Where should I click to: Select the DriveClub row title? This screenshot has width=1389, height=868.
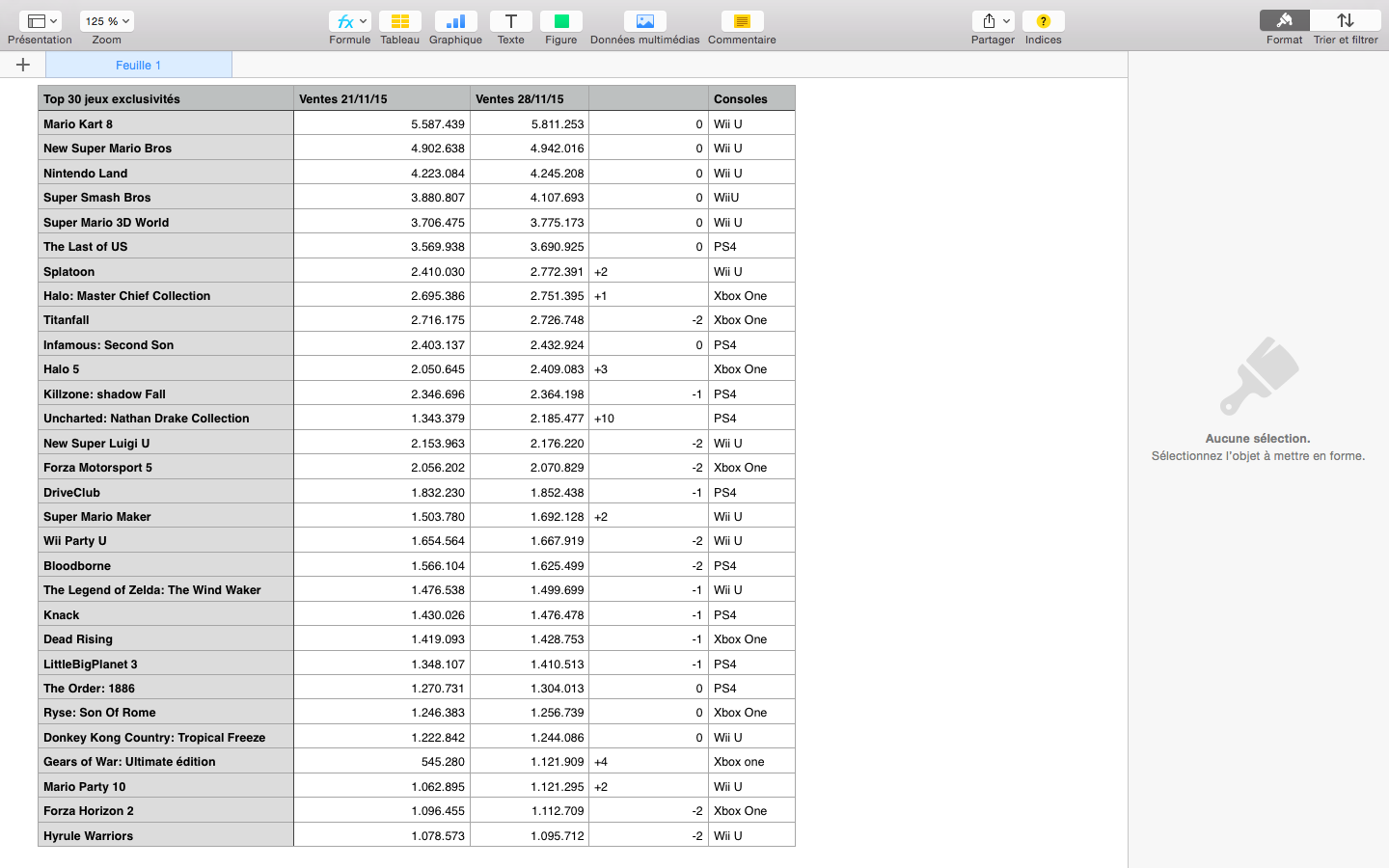point(166,492)
